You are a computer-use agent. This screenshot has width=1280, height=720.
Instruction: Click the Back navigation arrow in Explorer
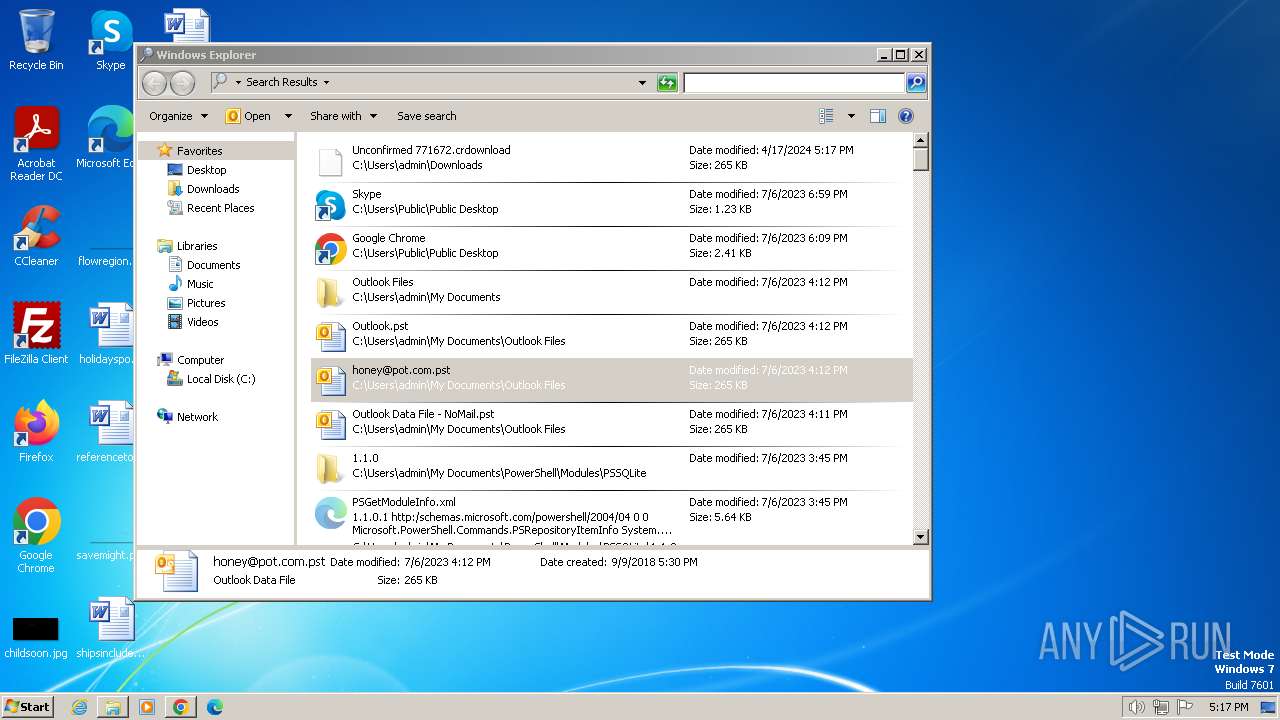click(154, 83)
